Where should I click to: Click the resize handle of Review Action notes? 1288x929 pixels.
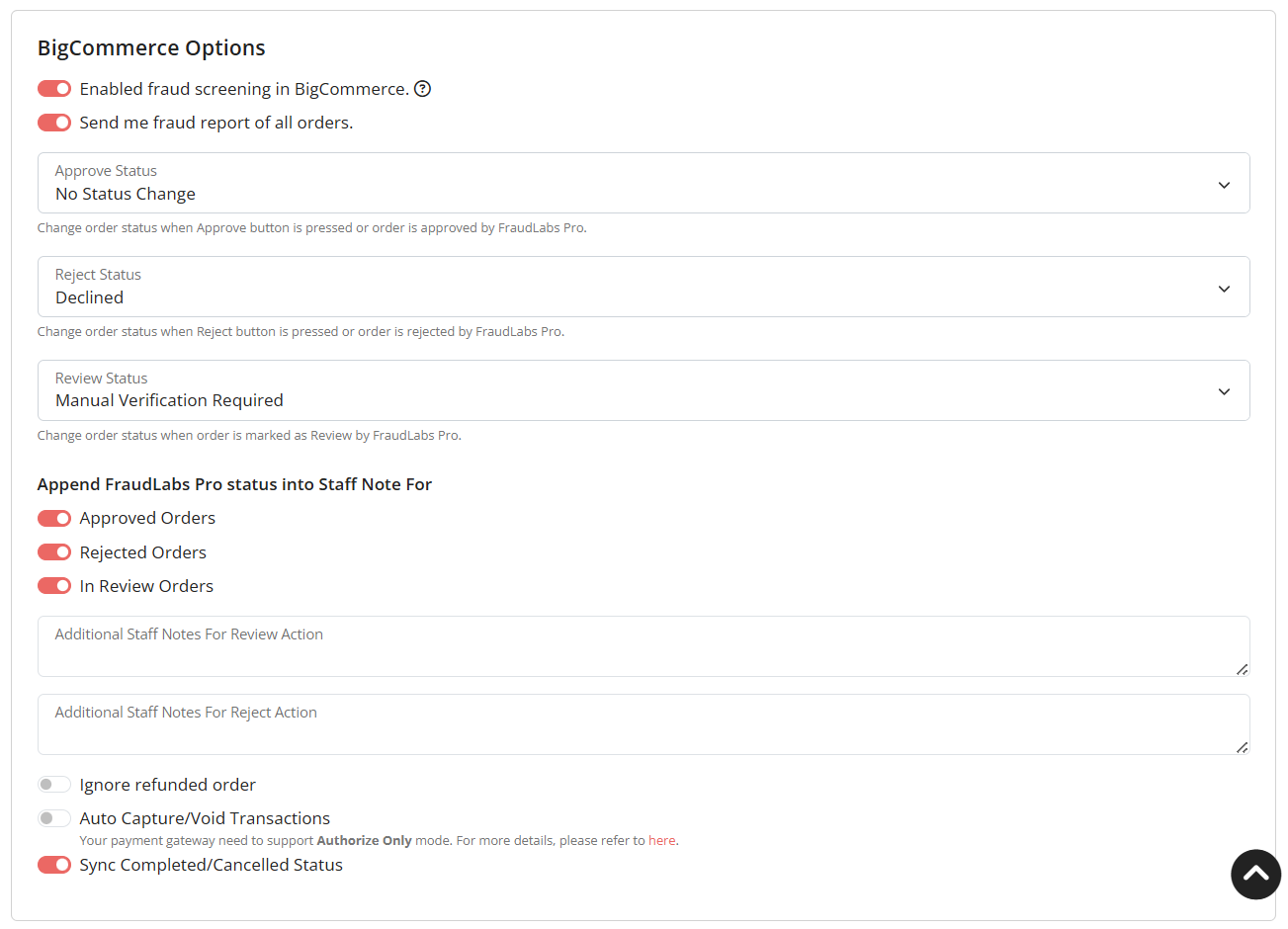[1242, 669]
